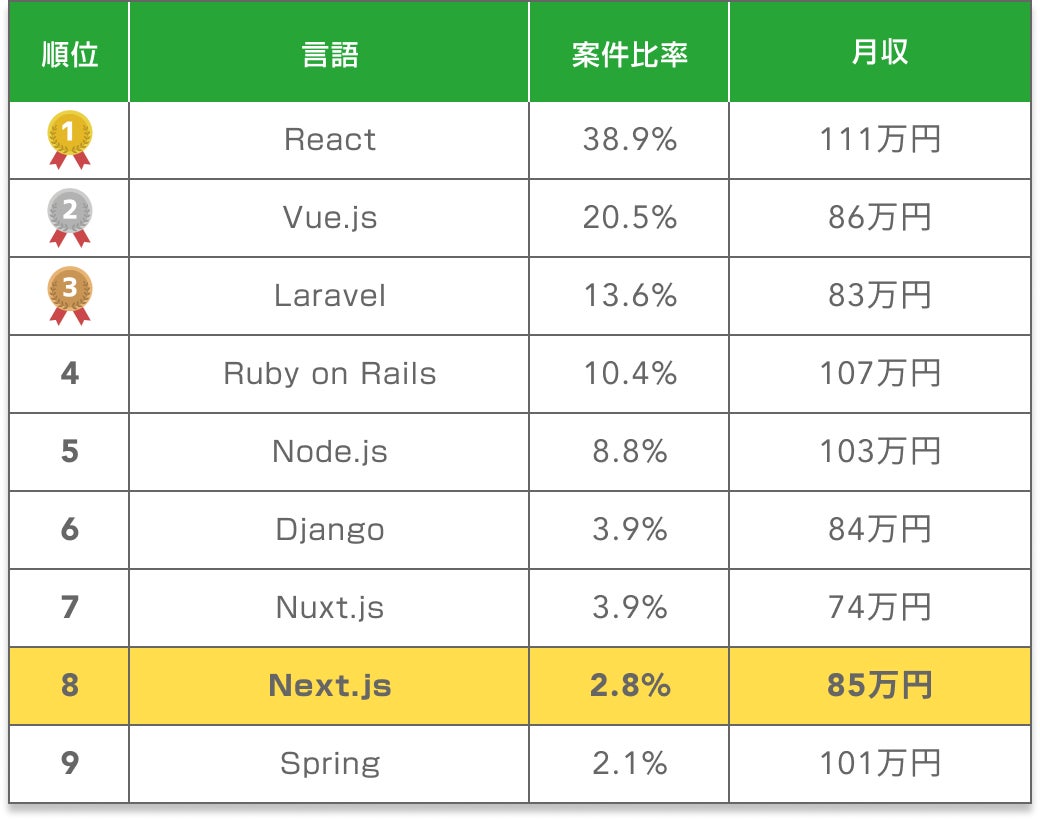Click the Ruby on Rails cell
Screen dimensions: 1040x820
click(330, 374)
